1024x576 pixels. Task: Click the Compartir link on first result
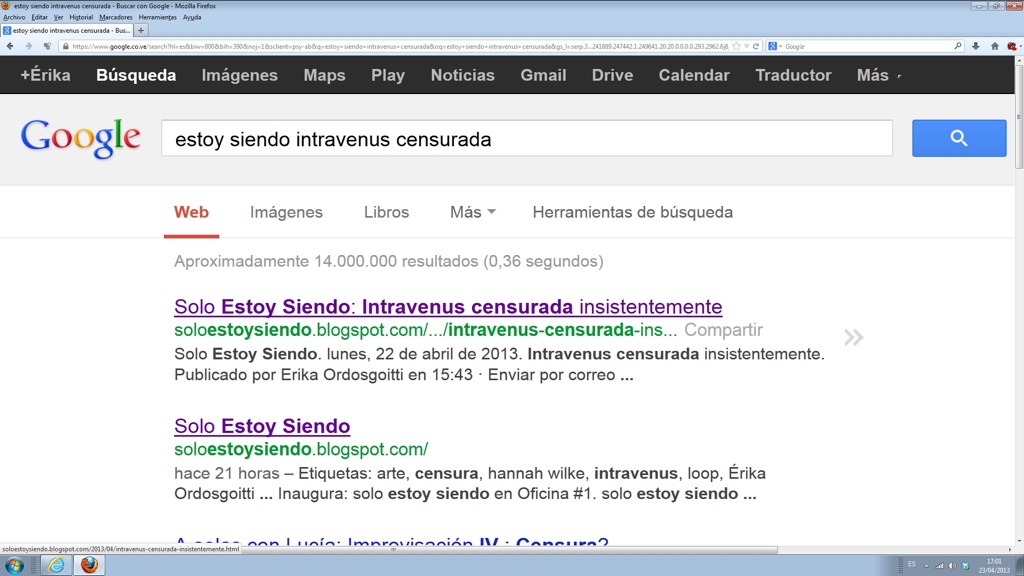point(723,330)
